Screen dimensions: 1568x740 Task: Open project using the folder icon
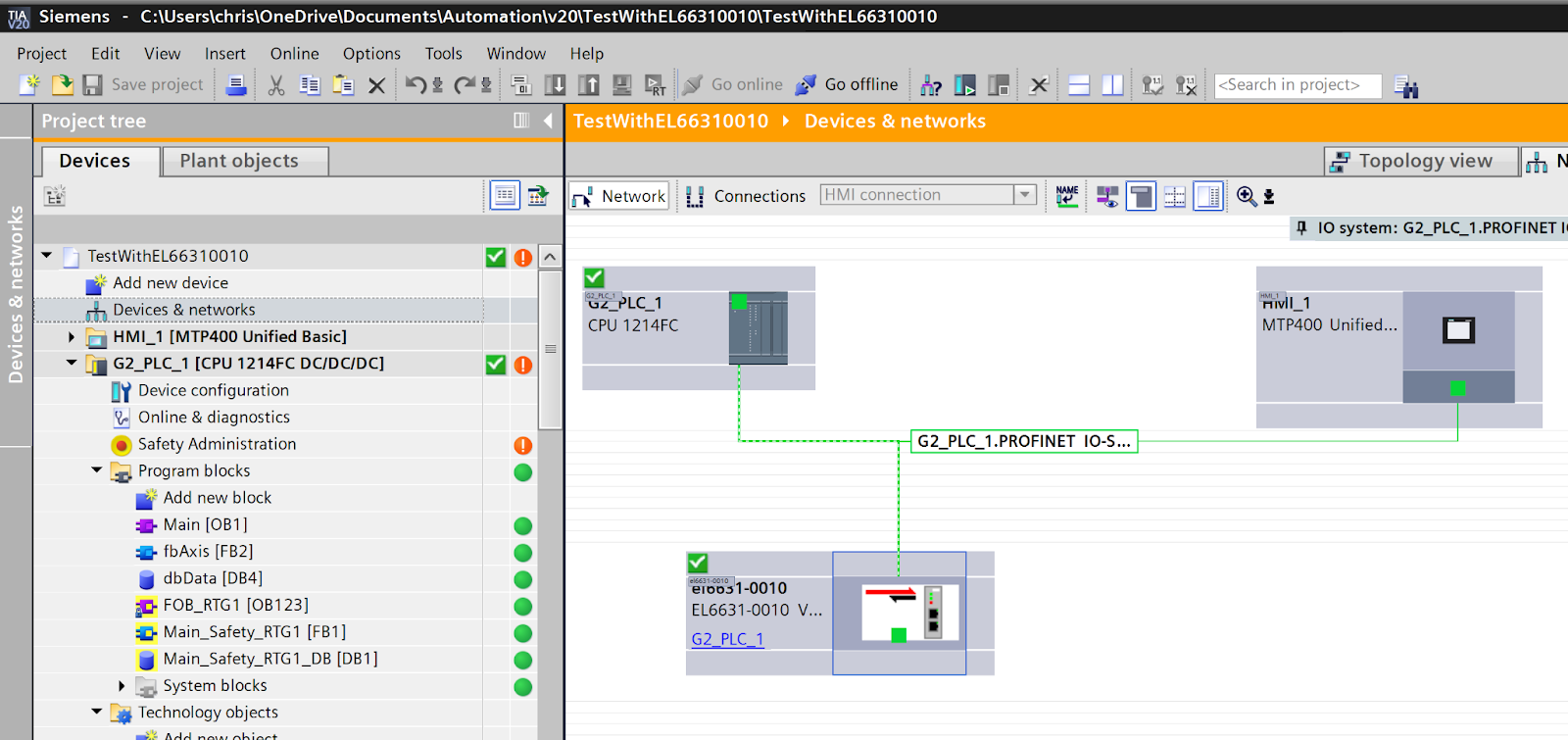click(62, 85)
